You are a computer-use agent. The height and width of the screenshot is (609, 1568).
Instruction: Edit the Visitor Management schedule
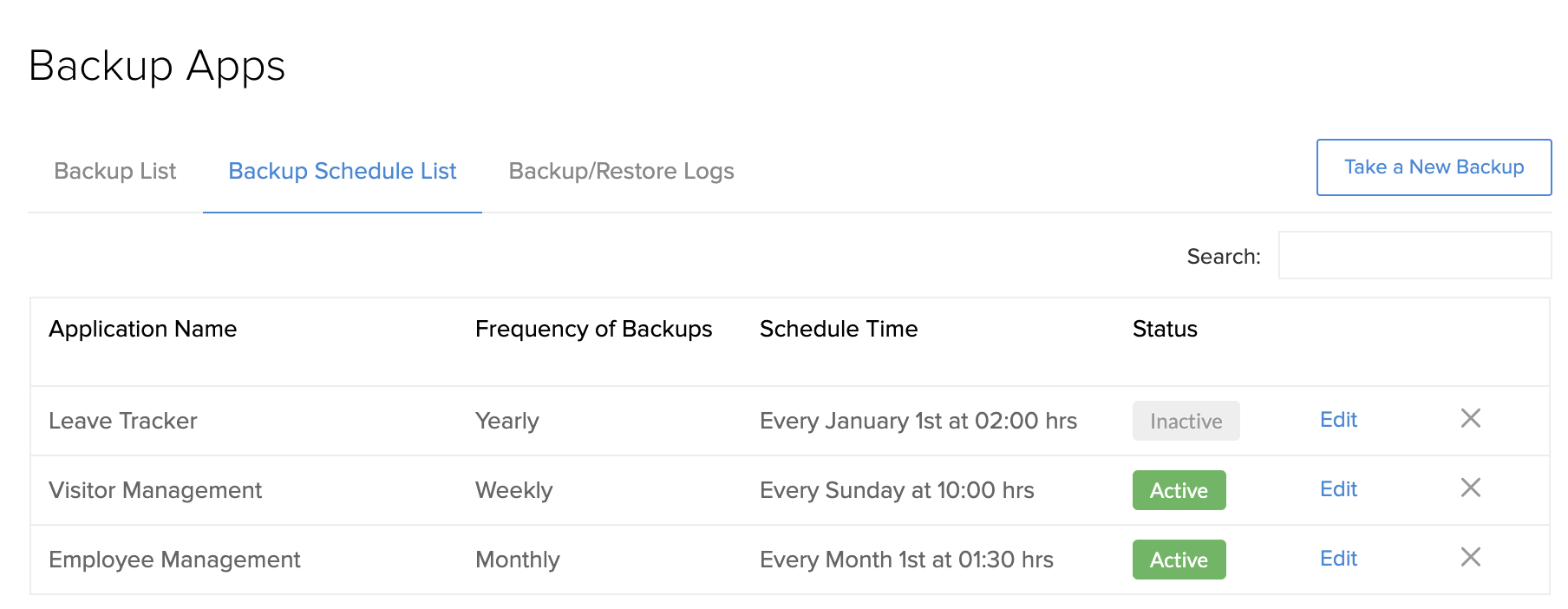tap(1338, 488)
